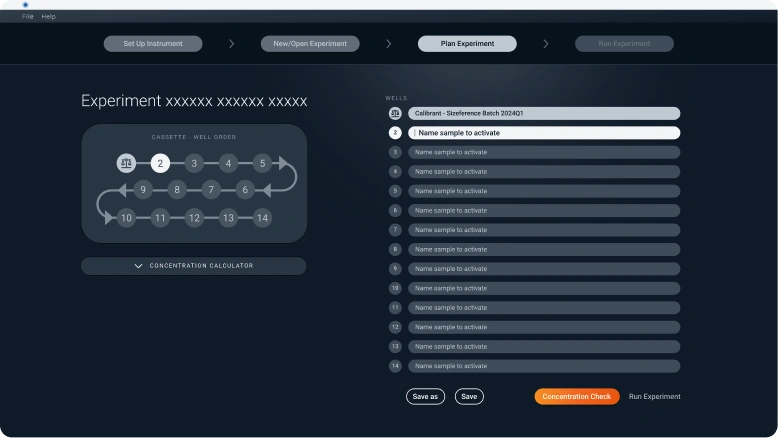Image resolution: width=778 pixels, height=438 pixels.
Task: Expand the Concentration Calculator panel
Action: (194, 266)
